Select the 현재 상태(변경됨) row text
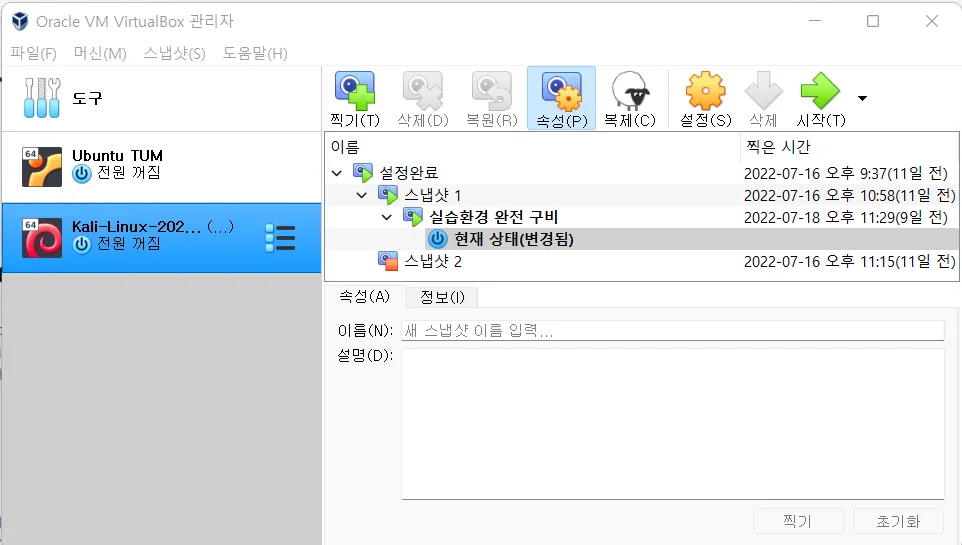This screenshot has width=962, height=545. click(x=514, y=239)
